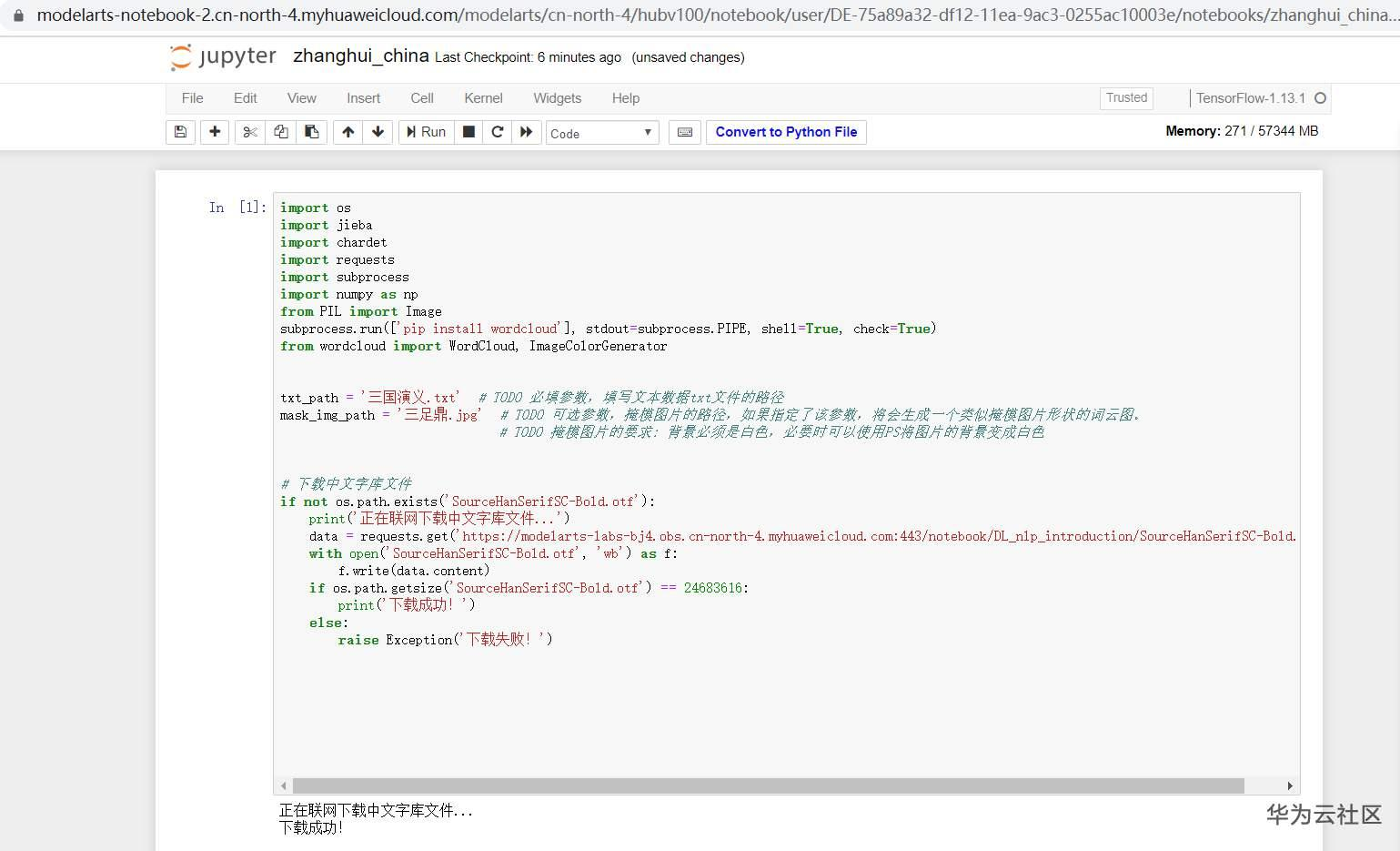Click the requests.get URL line
This screenshot has height=851, width=1400.
[x=802, y=536]
